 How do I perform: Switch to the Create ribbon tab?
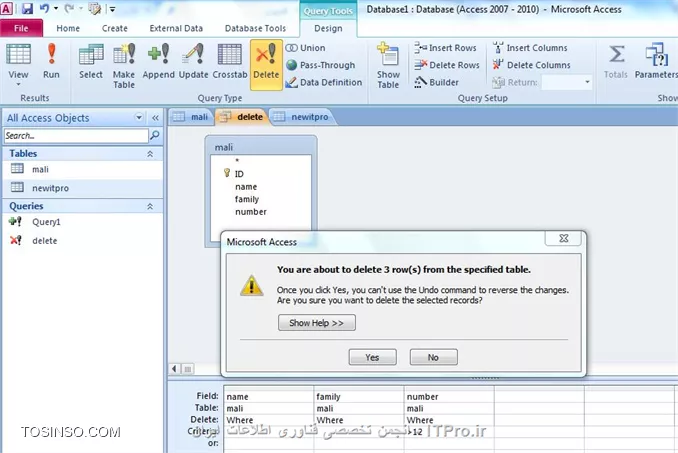pyautogui.click(x=115, y=28)
